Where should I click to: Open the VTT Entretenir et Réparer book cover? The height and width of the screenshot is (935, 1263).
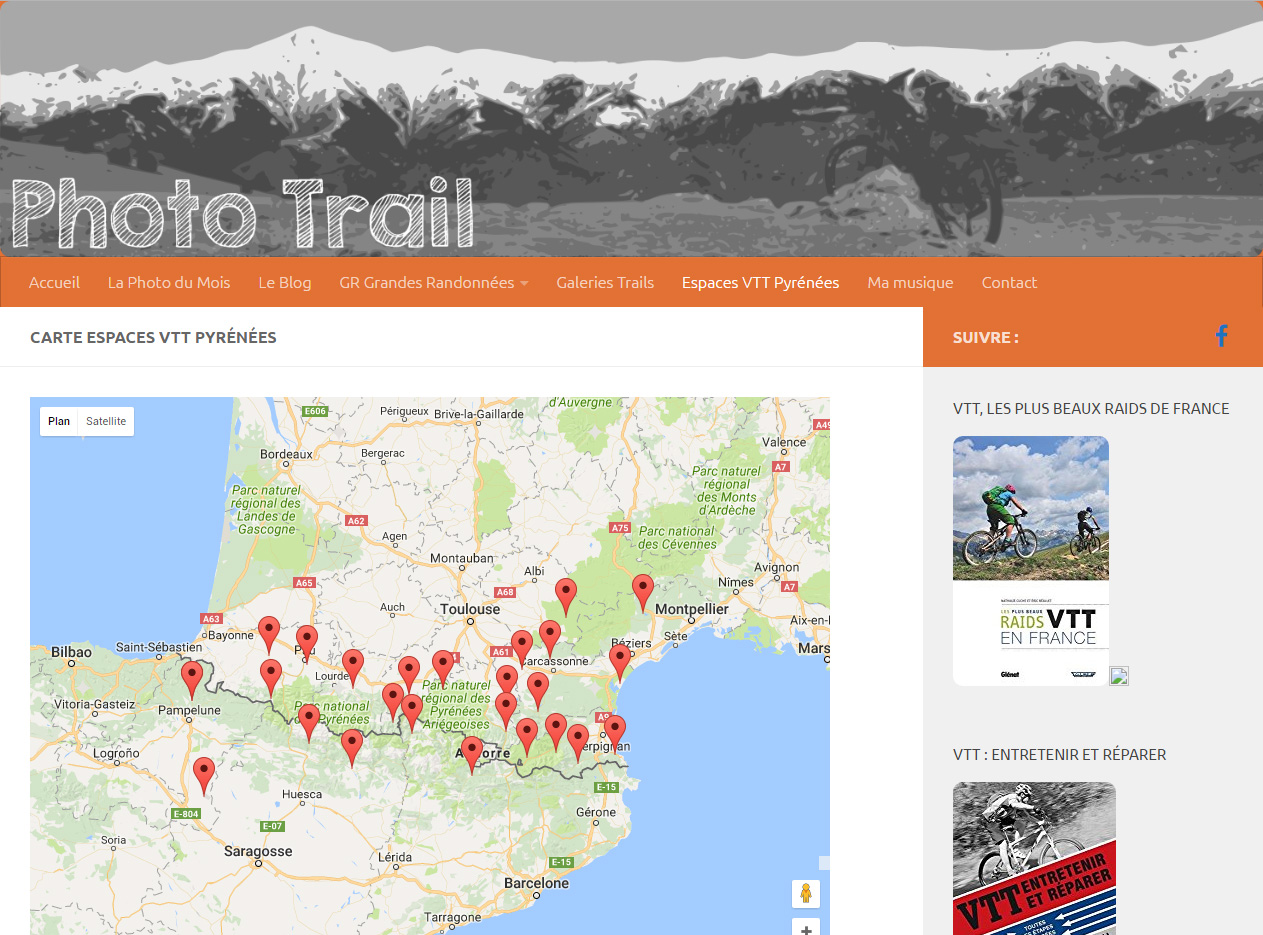[1034, 859]
